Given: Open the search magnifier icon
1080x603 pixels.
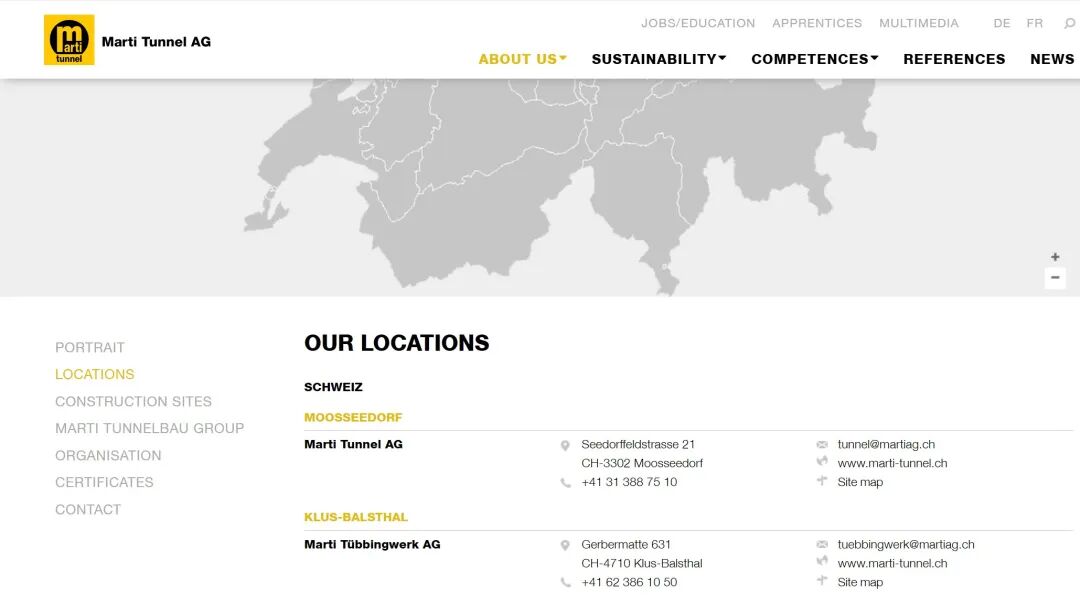Looking at the screenshot, I should (x=1070, y=23).
